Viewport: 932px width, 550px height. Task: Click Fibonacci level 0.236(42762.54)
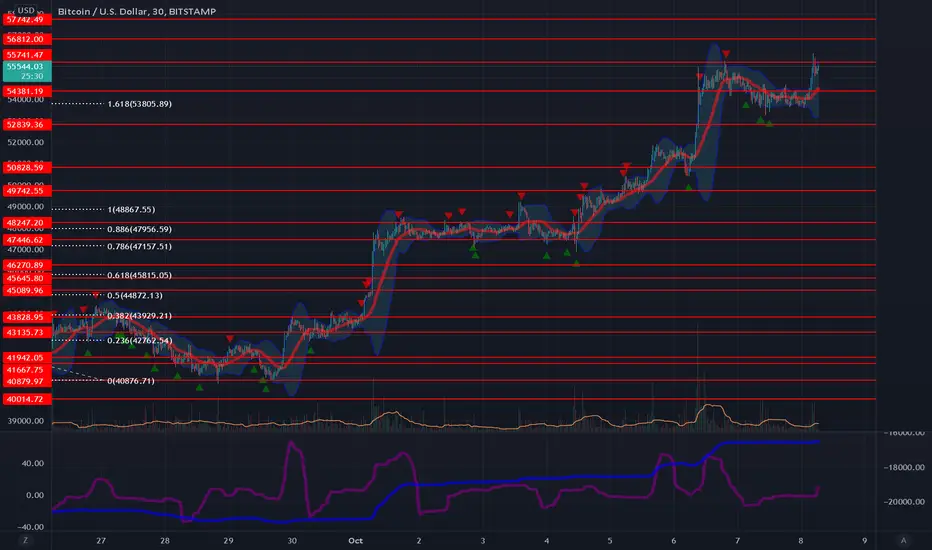pyautogui.click(x=140, y=341)
